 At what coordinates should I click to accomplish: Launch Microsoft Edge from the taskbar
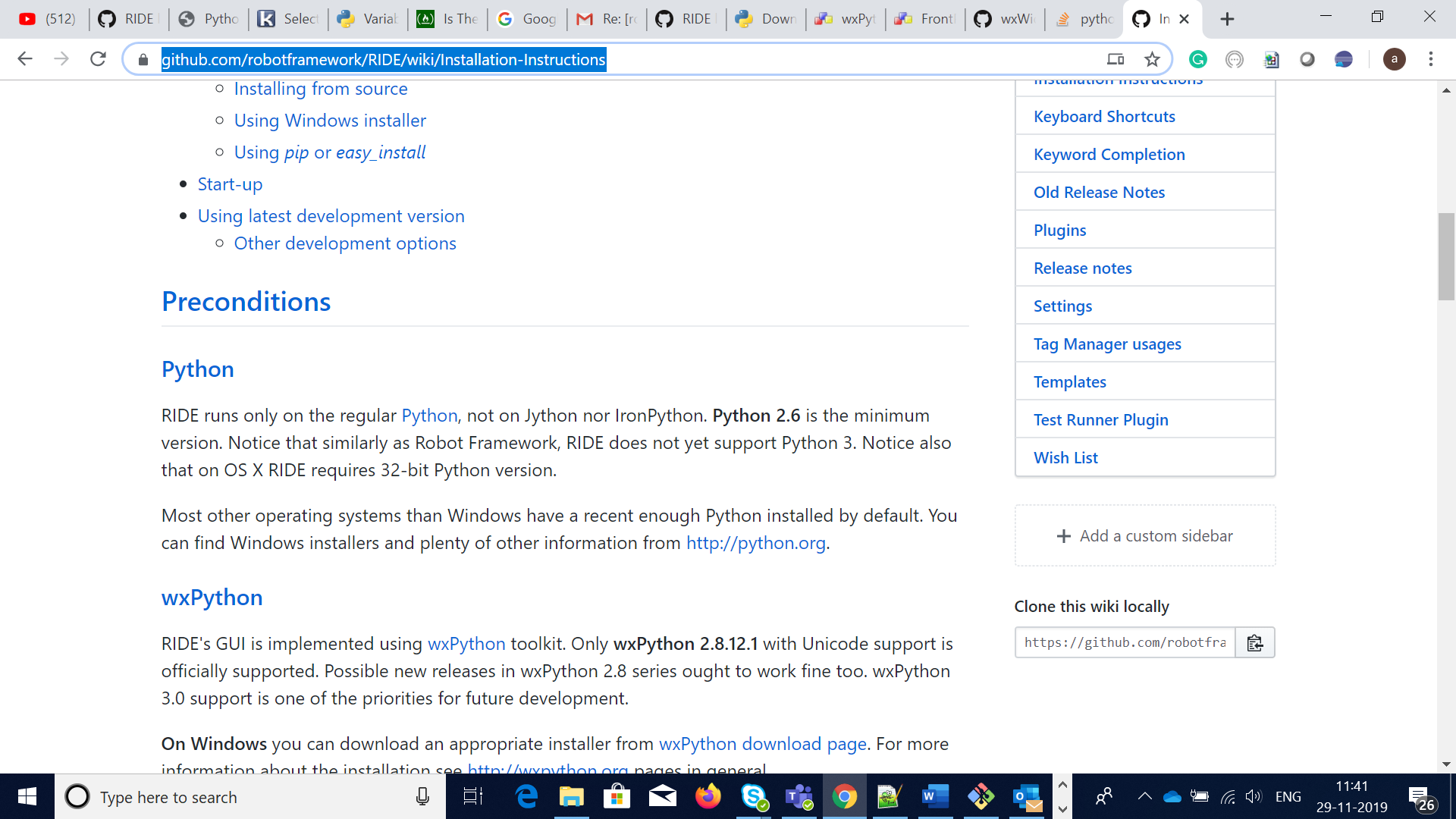[526, 797]
